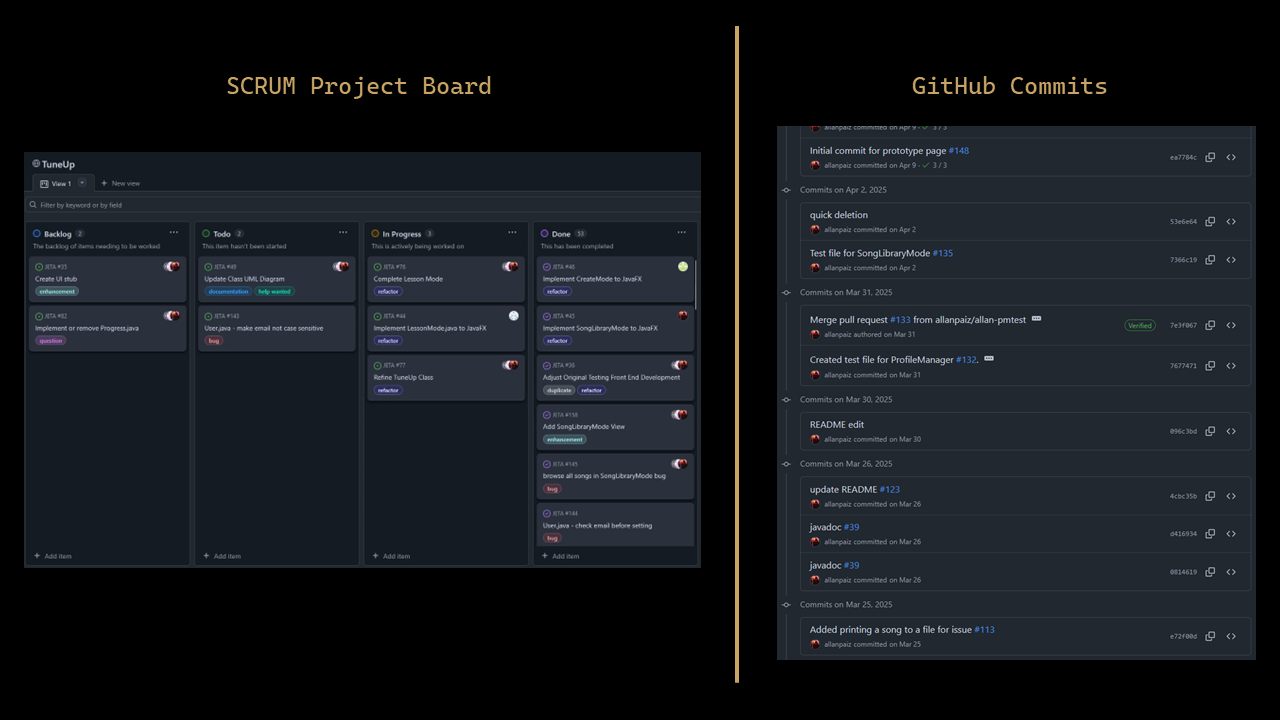Click the documentation label on UML Diagram card
This screenshot has width=1280, height=720.
coord(228,291)
